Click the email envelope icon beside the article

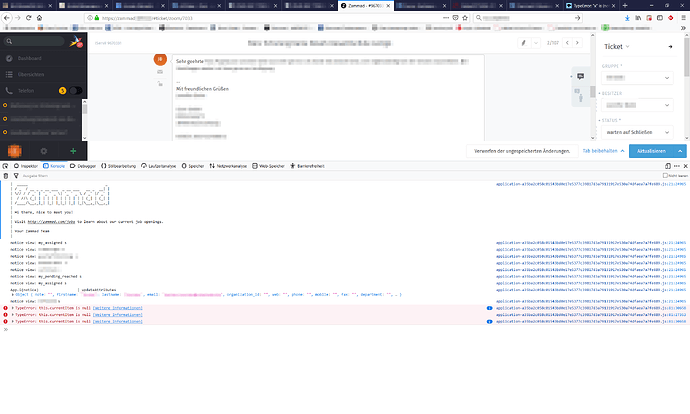[x=160, y=72]
